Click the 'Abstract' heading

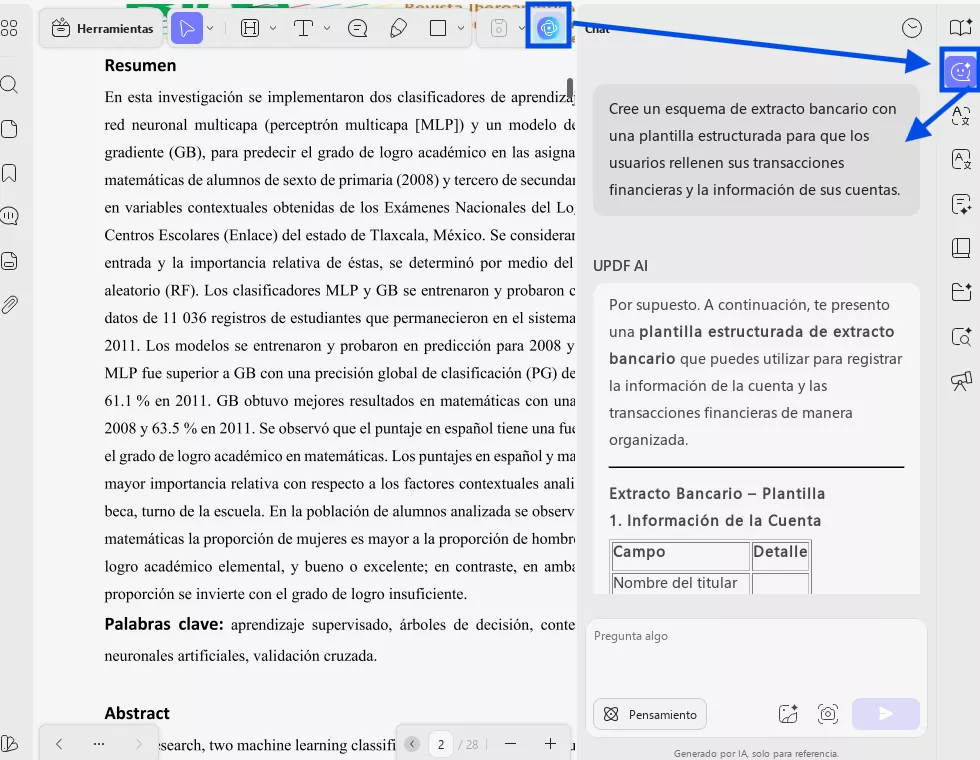tap(137, 713)
